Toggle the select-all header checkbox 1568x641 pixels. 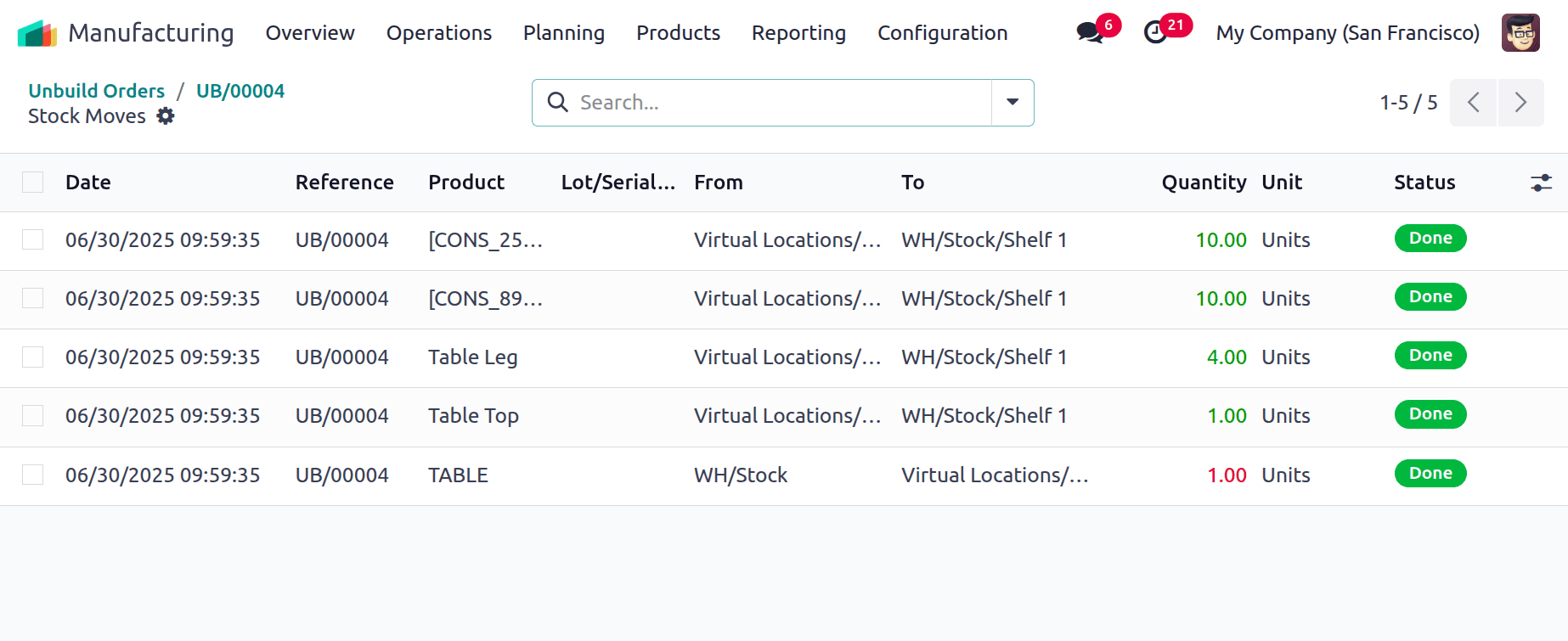pos(32,183)
